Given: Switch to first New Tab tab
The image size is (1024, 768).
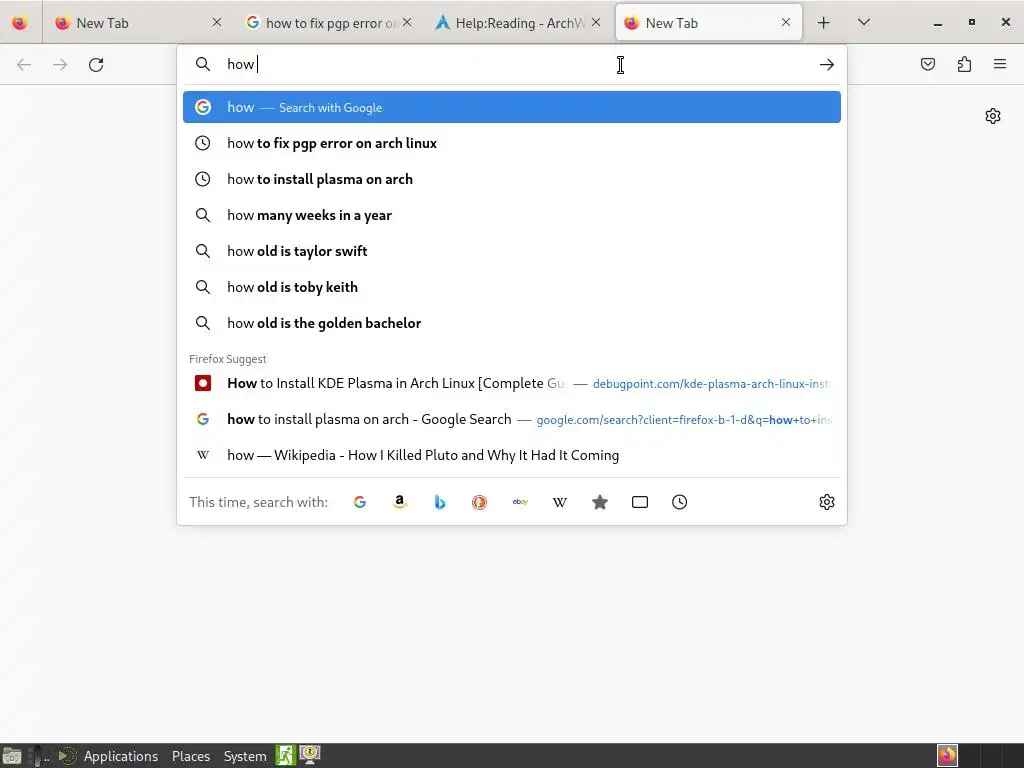Looking at the screenshot, I should point(138,23).
